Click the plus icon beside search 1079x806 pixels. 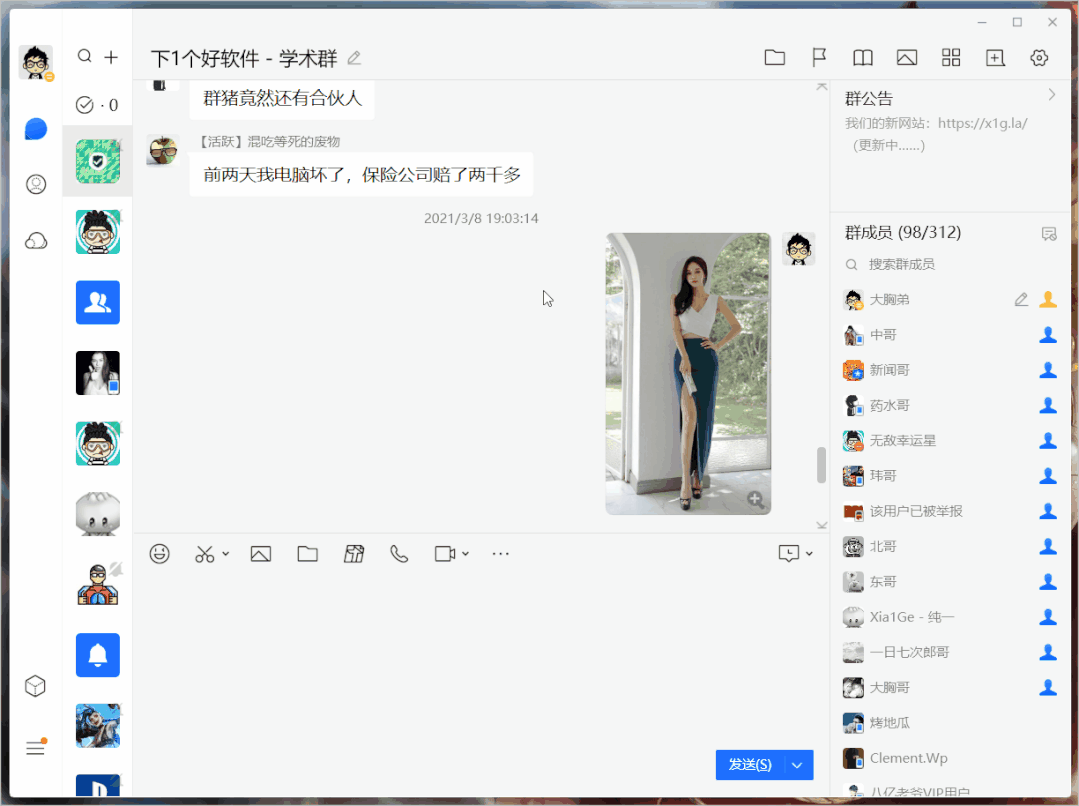pos(111,57)
